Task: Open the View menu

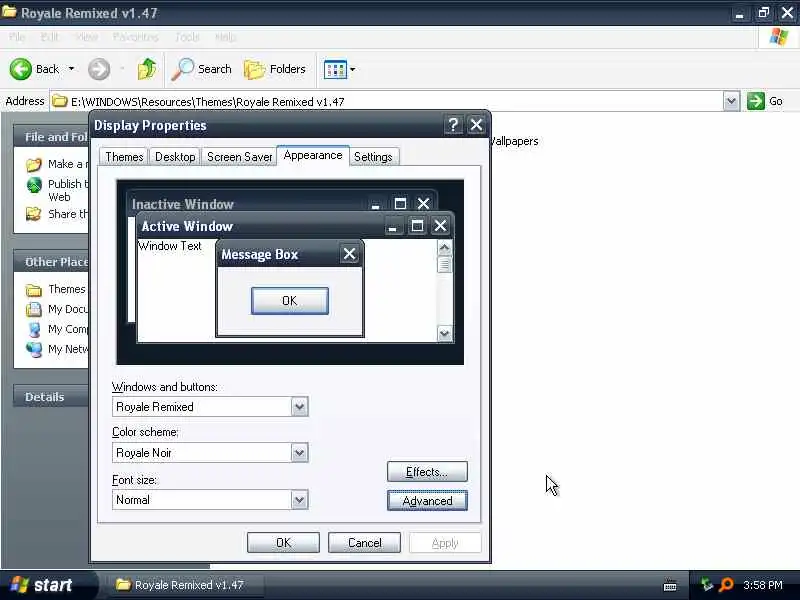Action: (x=86, y=37)
